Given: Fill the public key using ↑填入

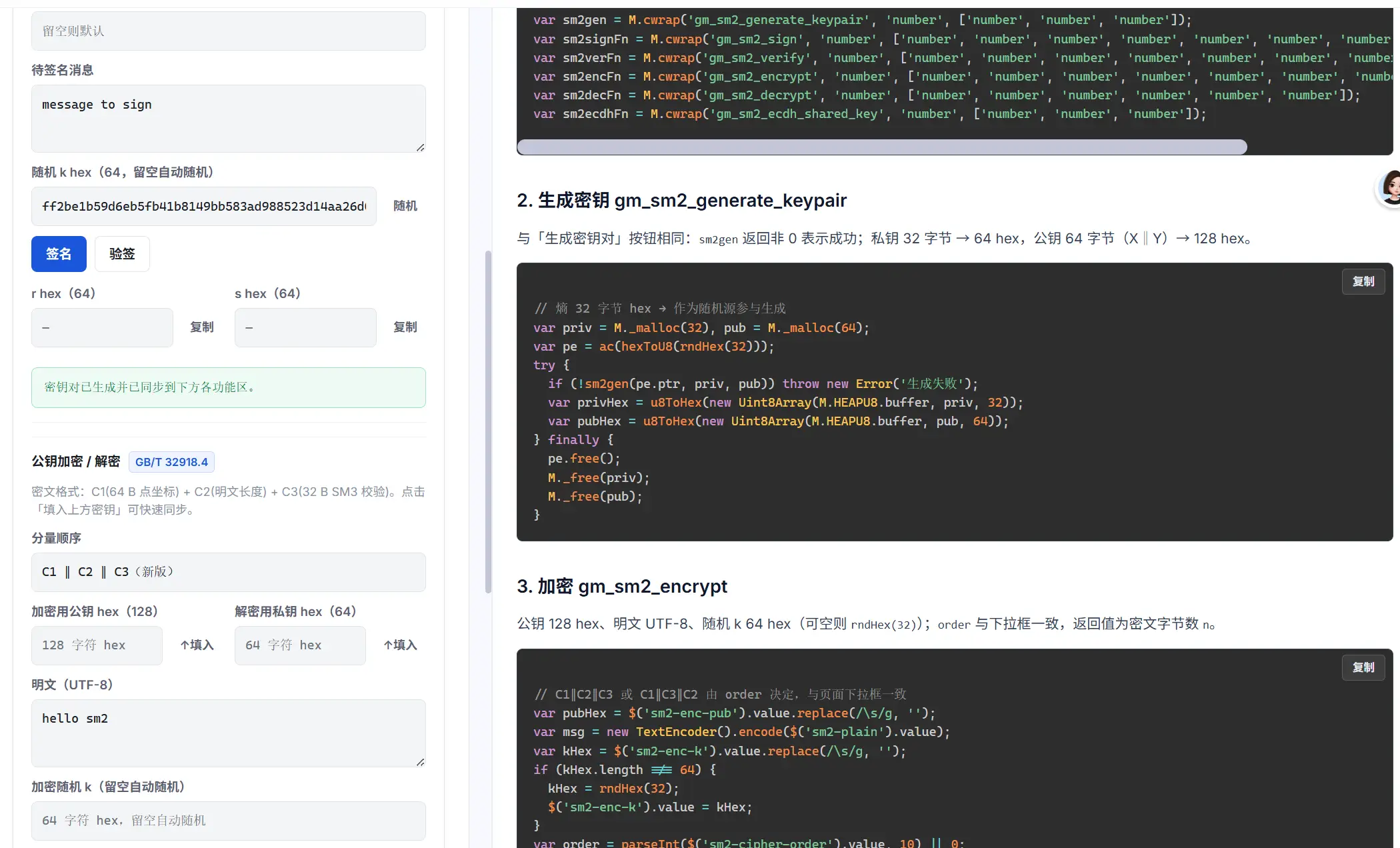Looking at the screenshot, I should coord(197,645).
